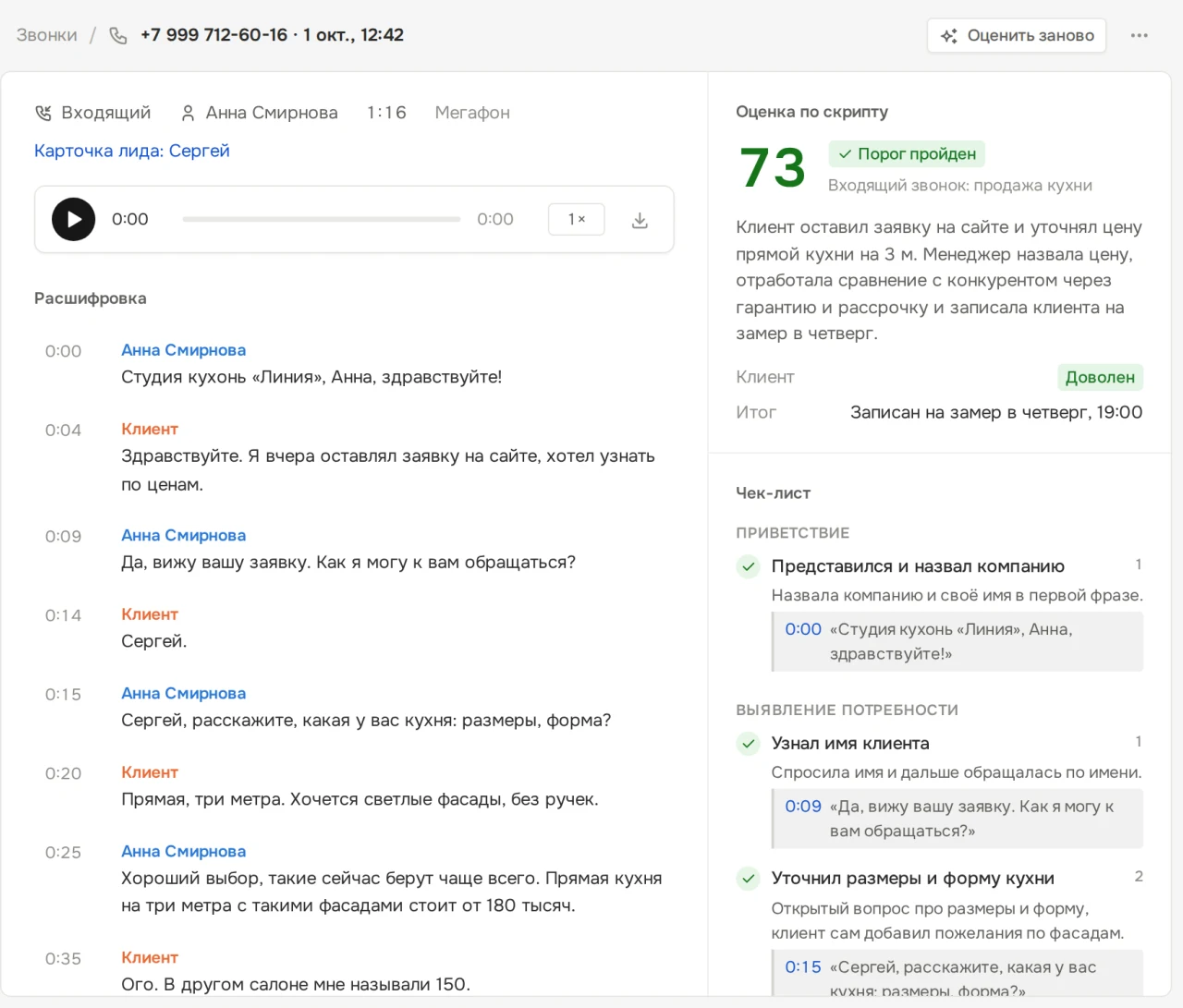This screenshot has width=1183, height=1008.
Task: Go back to Звонки breadcrumb
Action: pos(46,35)
